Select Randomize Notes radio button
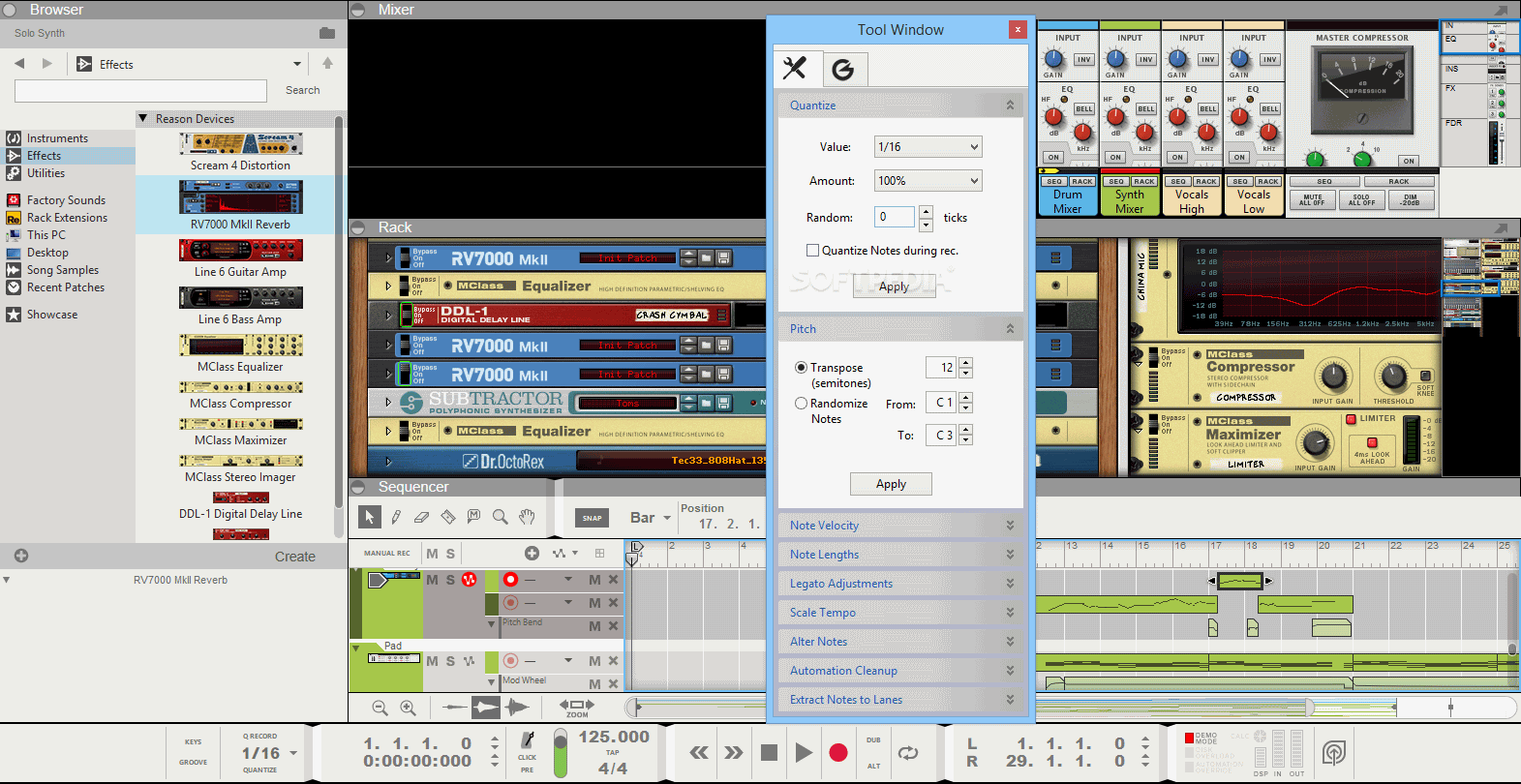Viewport: 1521px width, 784px height. (x=801, y=404)
